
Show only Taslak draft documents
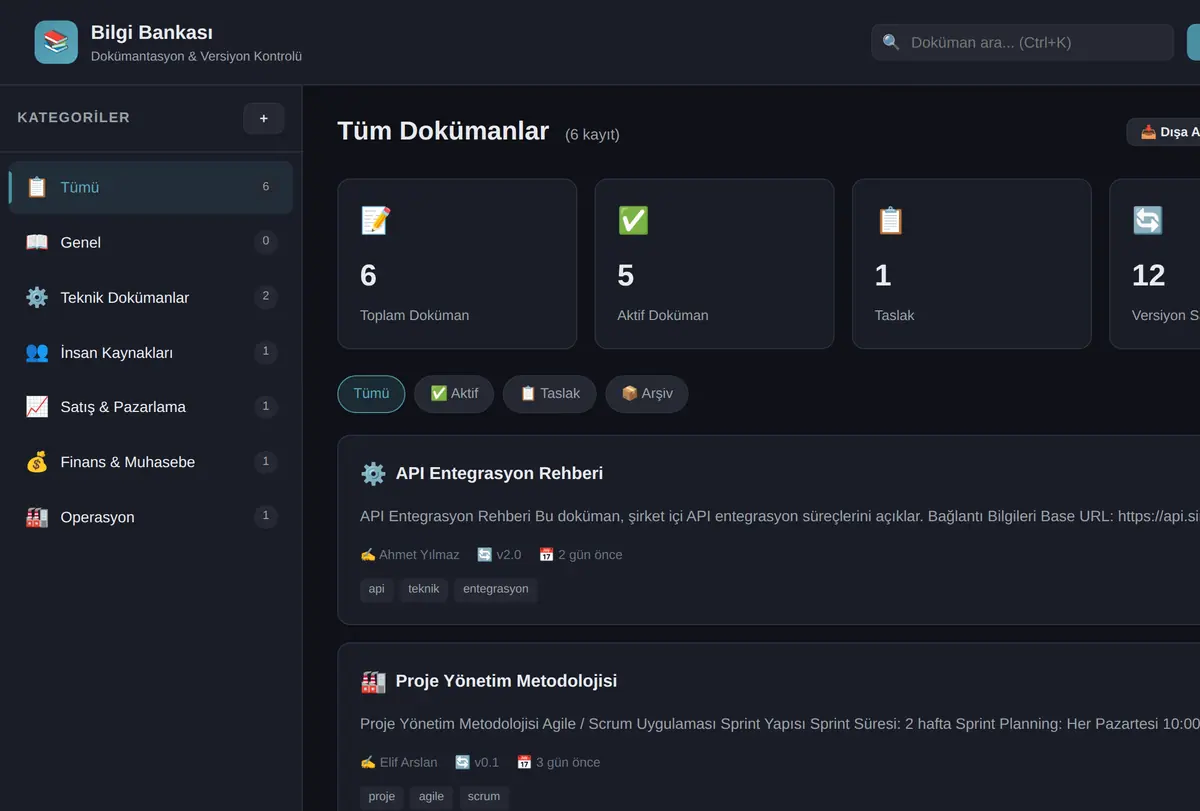(x=549, y=394)
